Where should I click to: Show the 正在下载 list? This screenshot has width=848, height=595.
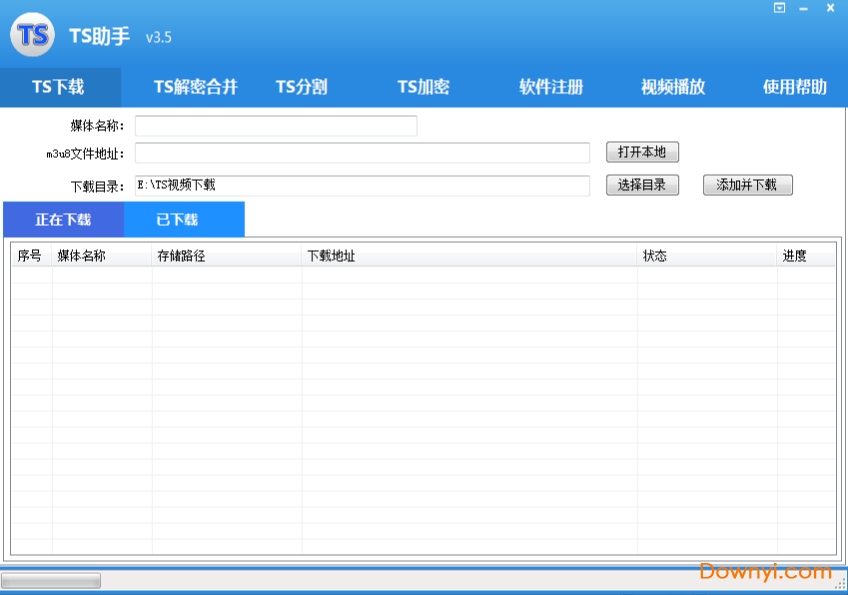(63, 220)
